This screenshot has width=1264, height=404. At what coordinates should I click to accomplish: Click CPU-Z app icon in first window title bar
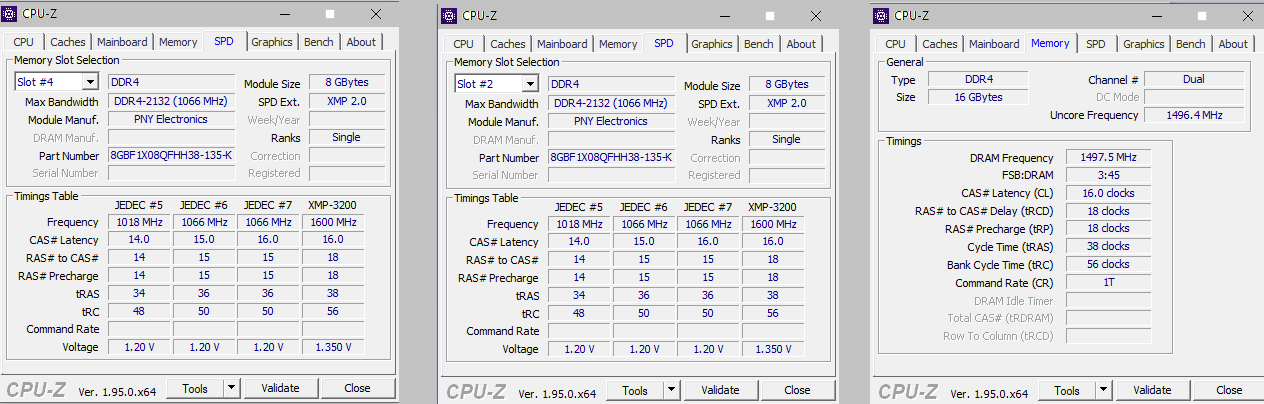point(9,14)
